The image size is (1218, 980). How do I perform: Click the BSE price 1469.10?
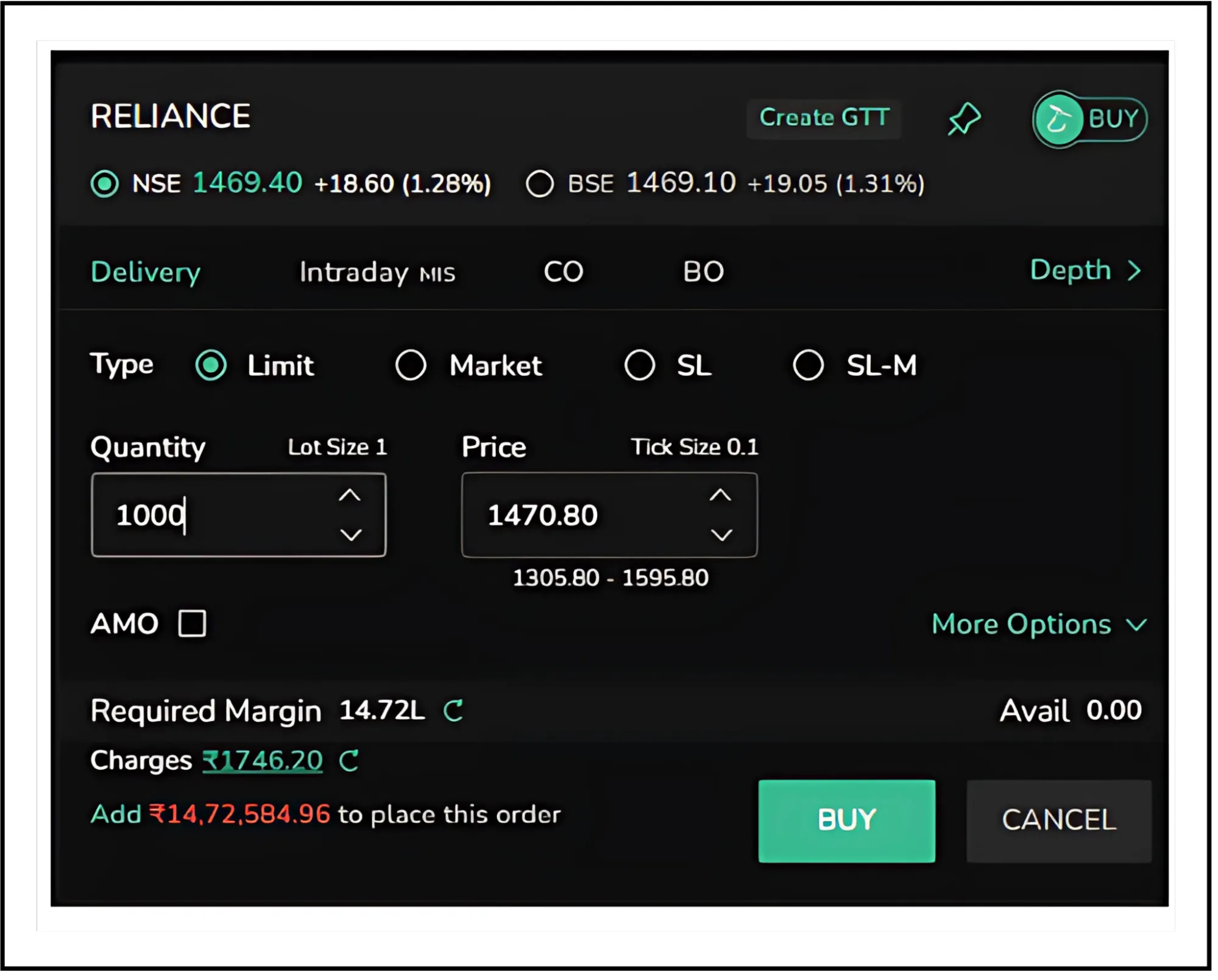pyautogui.click(x=681, y=183)
